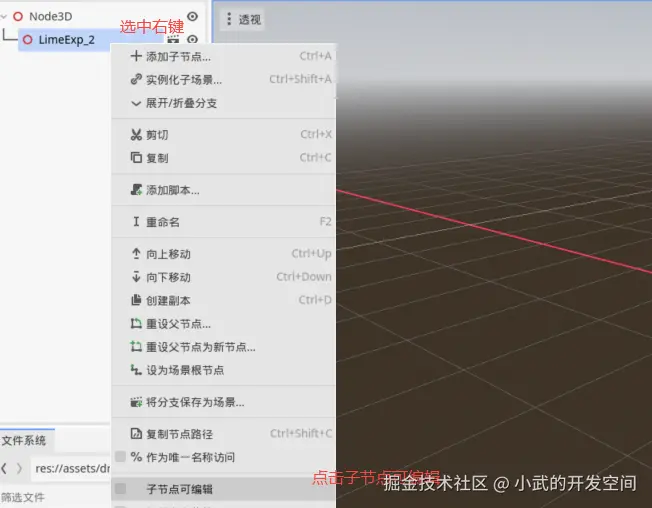Choose 将分支保存为场景 entry
The width and height of the screenshot is (652, 508).
[223, 402]
